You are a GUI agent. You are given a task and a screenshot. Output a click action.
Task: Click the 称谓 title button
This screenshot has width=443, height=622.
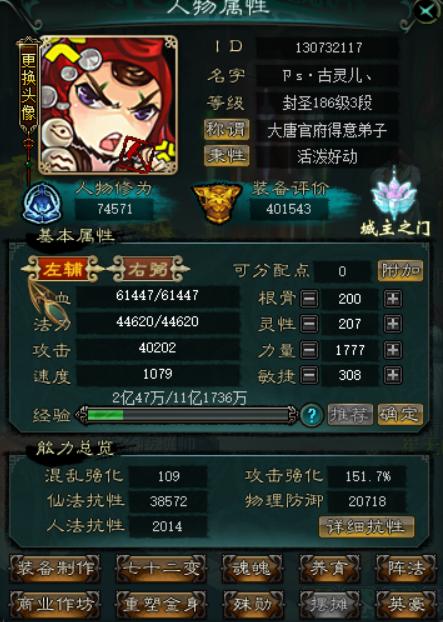[x=226, y=130]
